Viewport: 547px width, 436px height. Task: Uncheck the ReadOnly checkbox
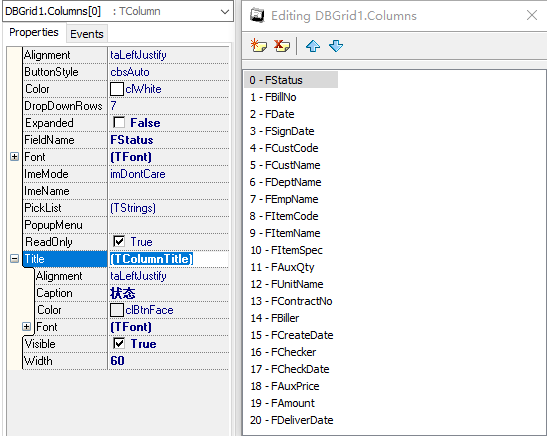(x=119, y=241)
